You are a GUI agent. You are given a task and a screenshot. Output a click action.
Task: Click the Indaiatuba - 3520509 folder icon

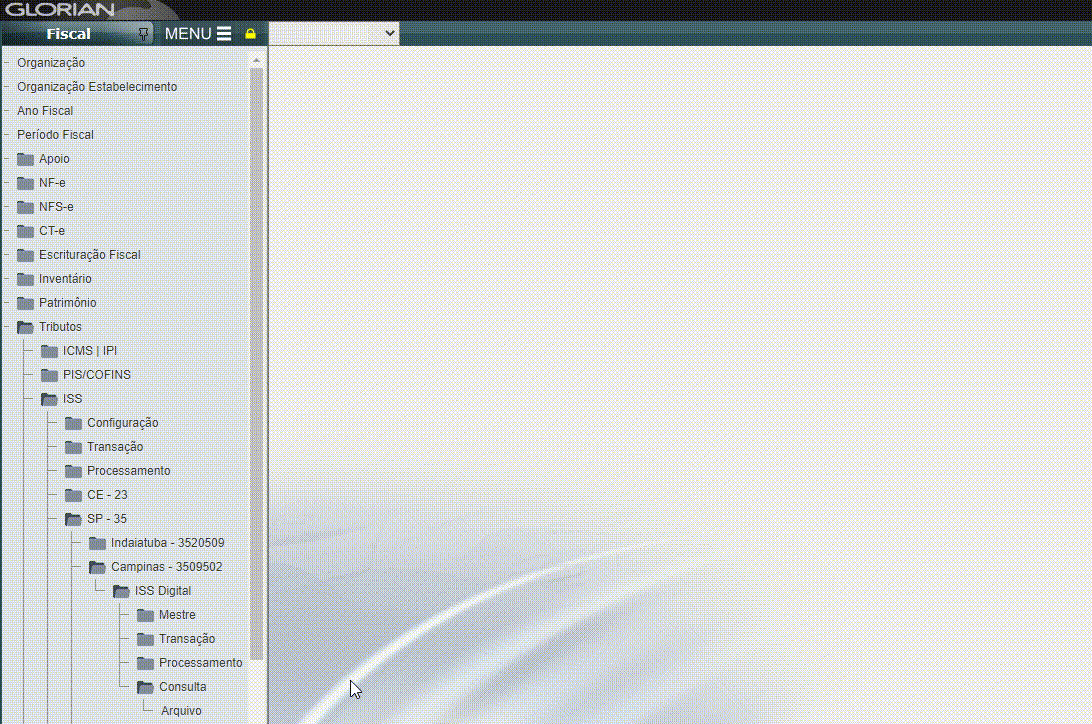coord(97,543)
